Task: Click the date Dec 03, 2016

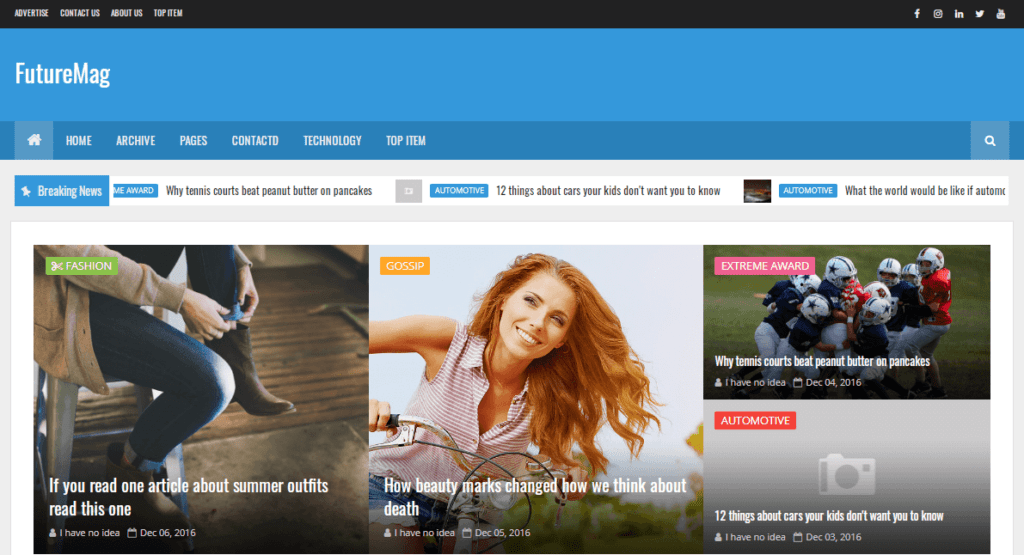Action: (x=833, y=537)
